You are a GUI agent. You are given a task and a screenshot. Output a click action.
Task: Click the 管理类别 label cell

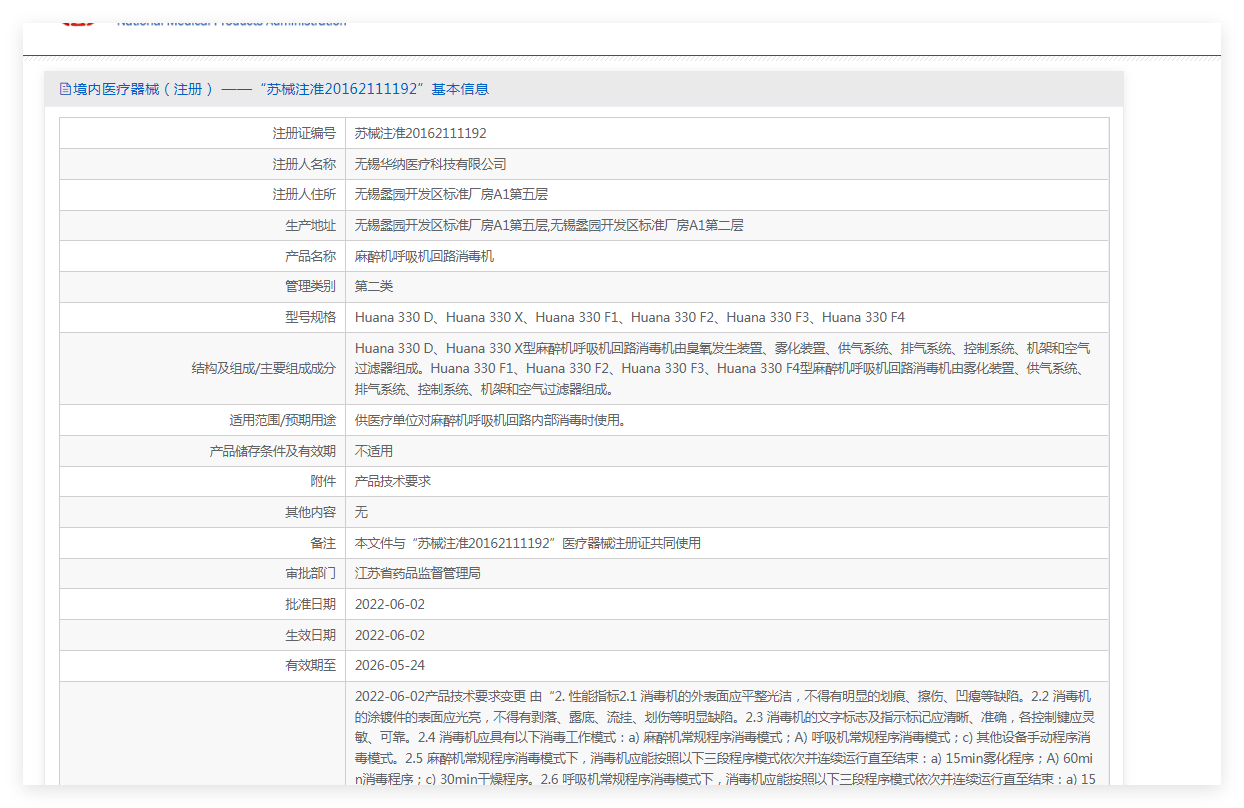203,287
